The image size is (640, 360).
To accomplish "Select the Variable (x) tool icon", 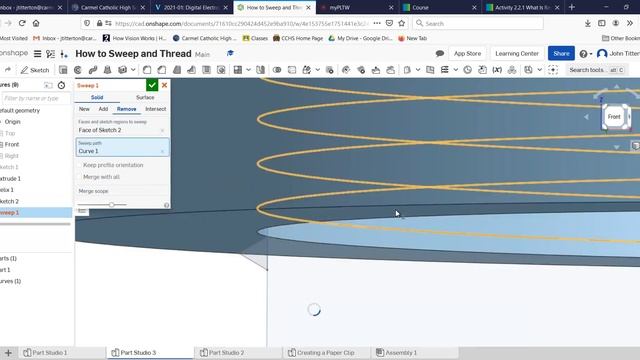I will [497, 70].
